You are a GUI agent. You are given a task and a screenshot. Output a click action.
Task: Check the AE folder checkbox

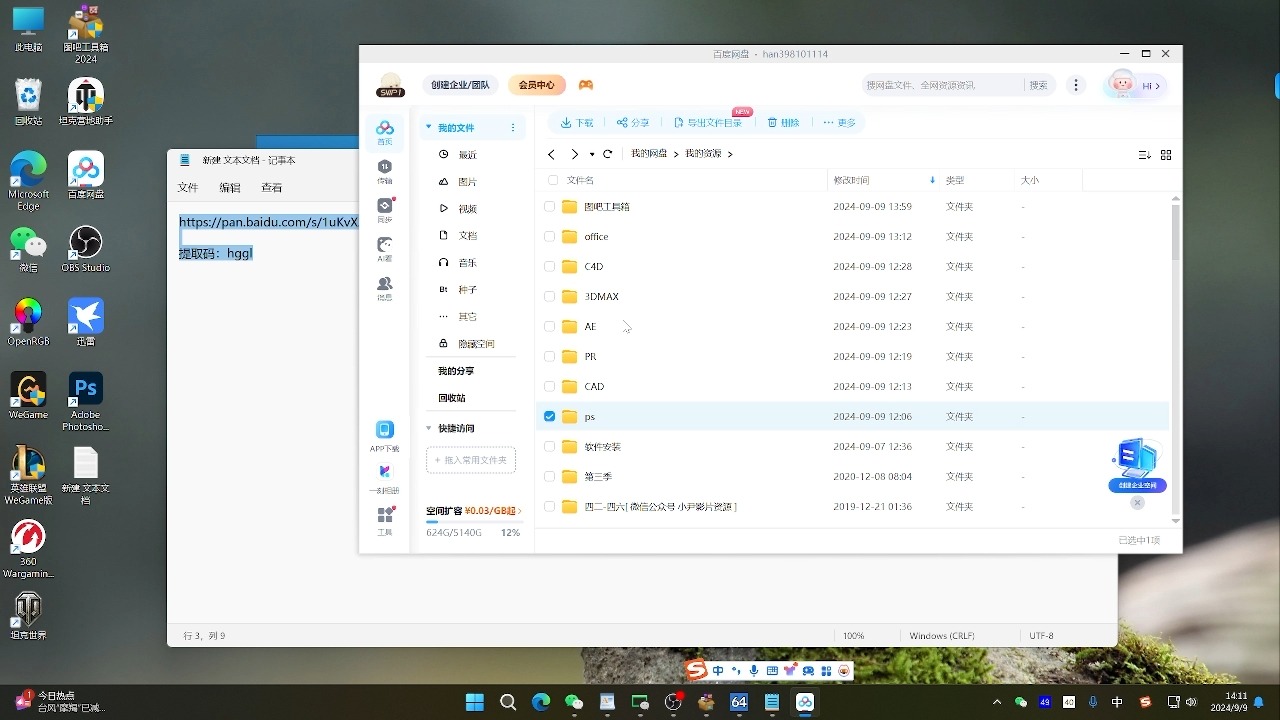[549, 327]
